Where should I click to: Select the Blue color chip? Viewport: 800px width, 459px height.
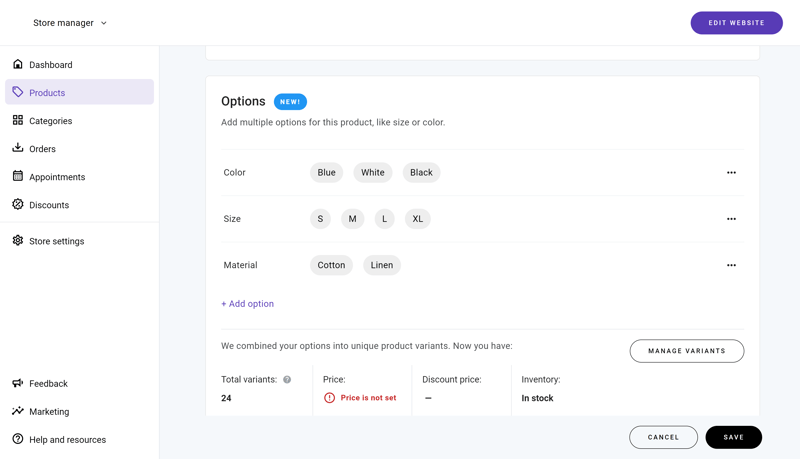(327, 172)
